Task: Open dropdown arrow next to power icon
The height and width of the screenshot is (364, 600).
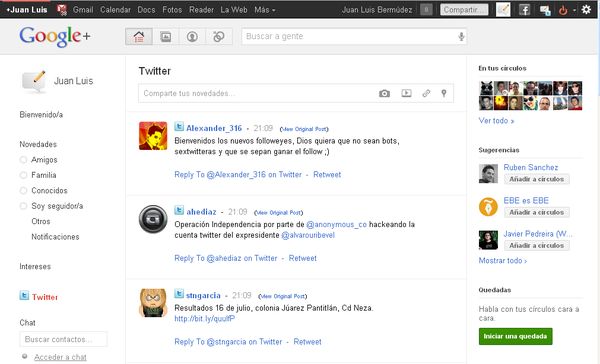Action: [x=574, y=10]
